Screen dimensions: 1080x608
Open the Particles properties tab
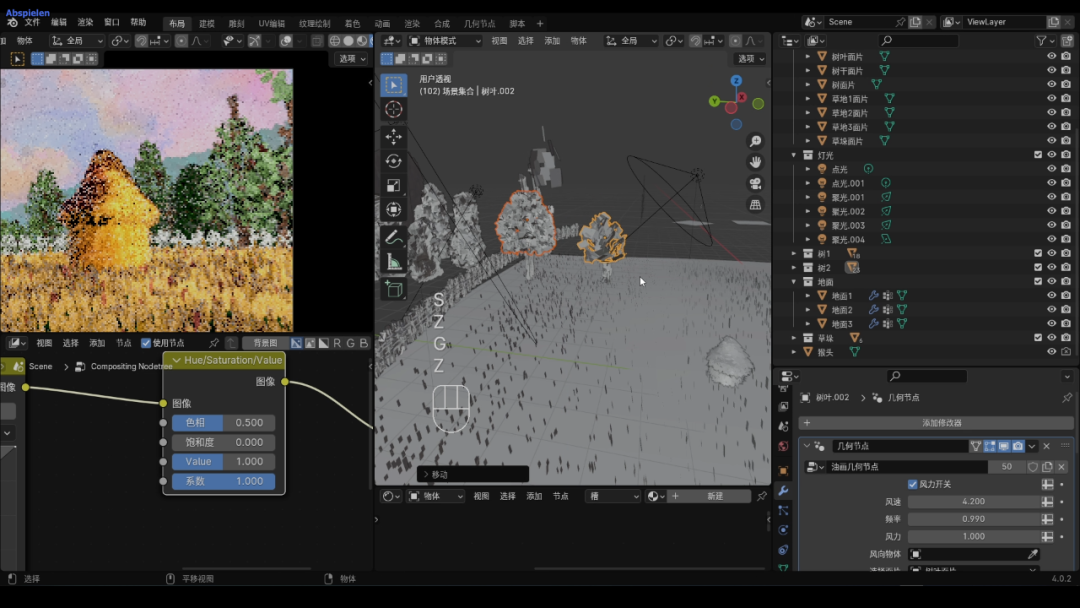point(783,510)
